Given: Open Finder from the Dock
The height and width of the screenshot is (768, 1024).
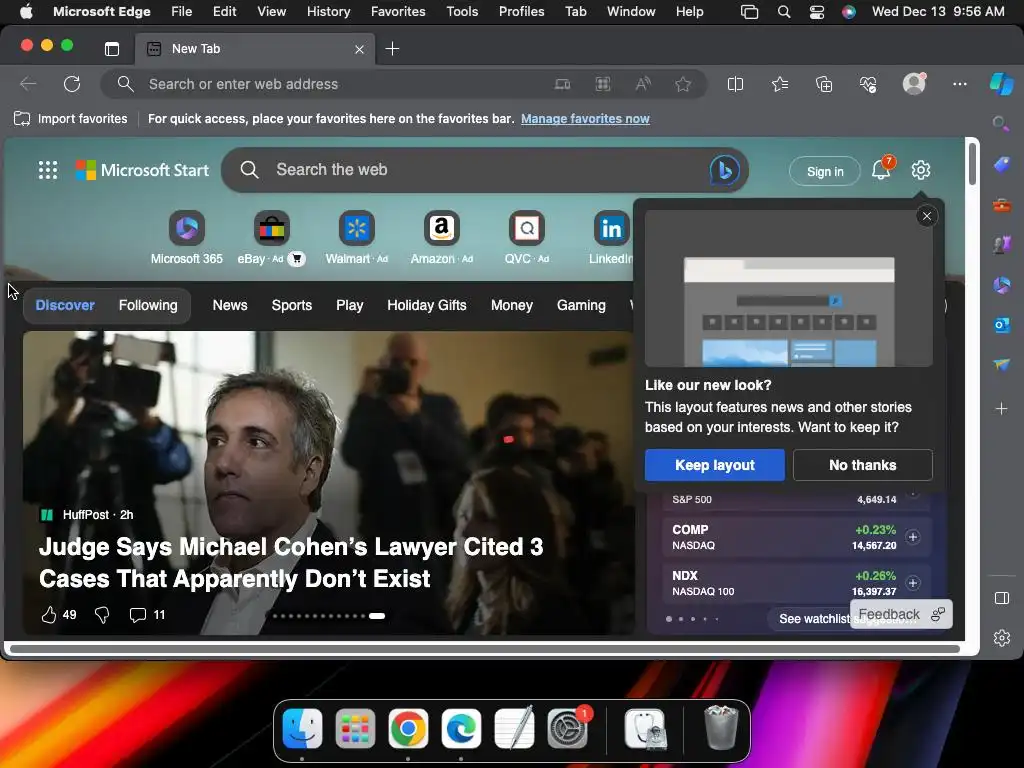Looking at the screenshot, I should pyautogui.click(x=302, y=728).
